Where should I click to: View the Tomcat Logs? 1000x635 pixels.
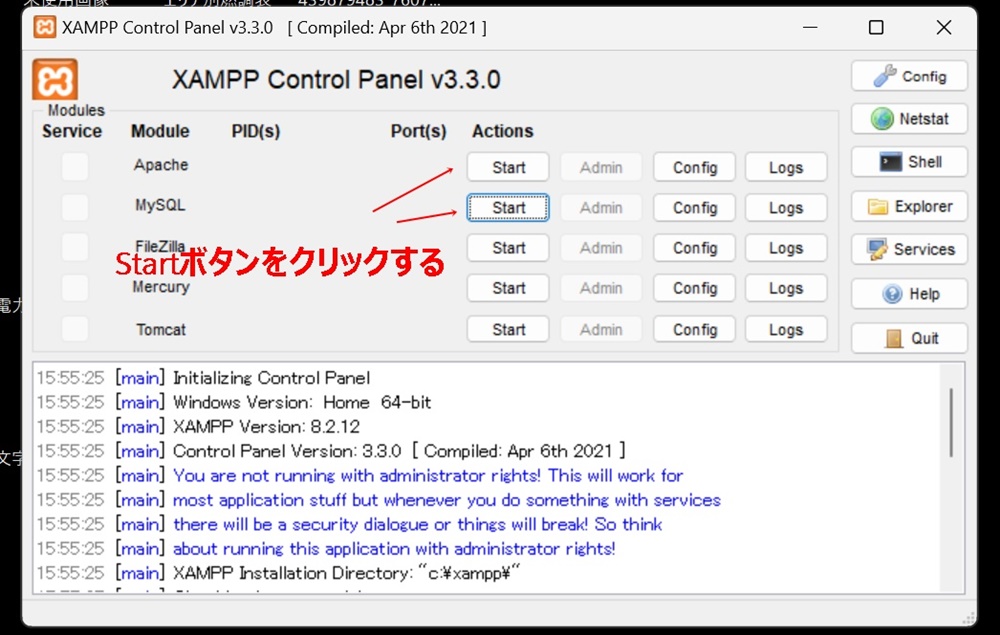(x=786, y=330)
